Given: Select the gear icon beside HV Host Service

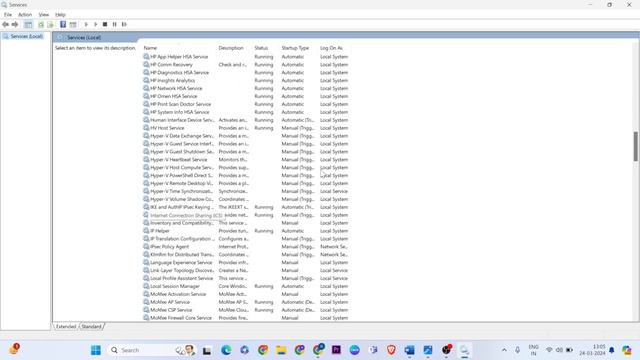Looking at the screenshot, I should [146, 128].
